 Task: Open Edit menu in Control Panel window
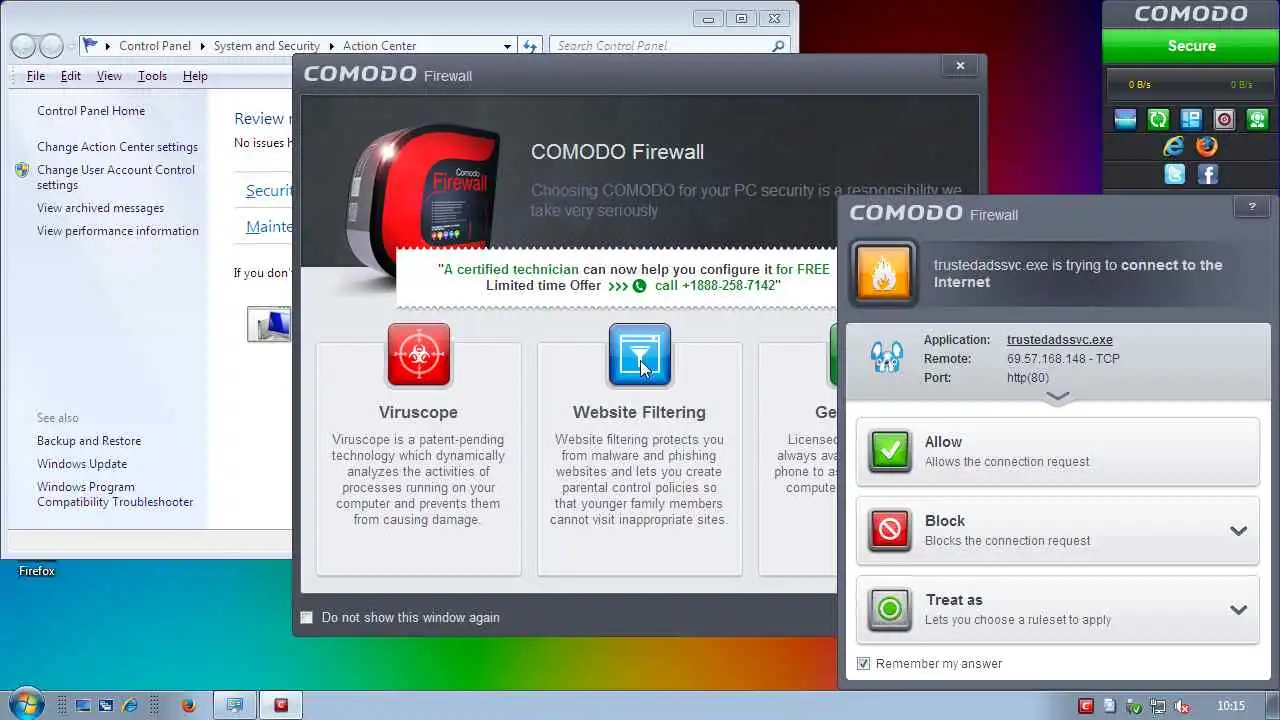click(x=71, y=76)
